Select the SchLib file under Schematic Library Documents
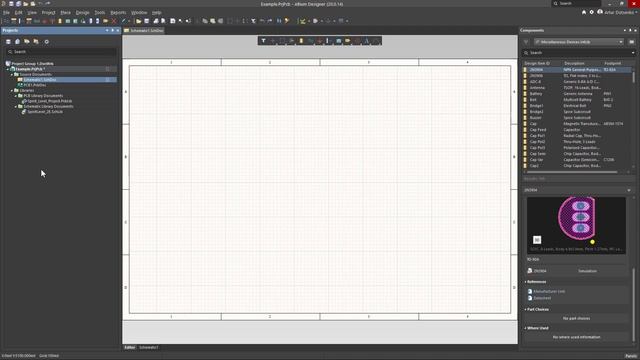Screen dimensions: 640x360 coord(45,112)
